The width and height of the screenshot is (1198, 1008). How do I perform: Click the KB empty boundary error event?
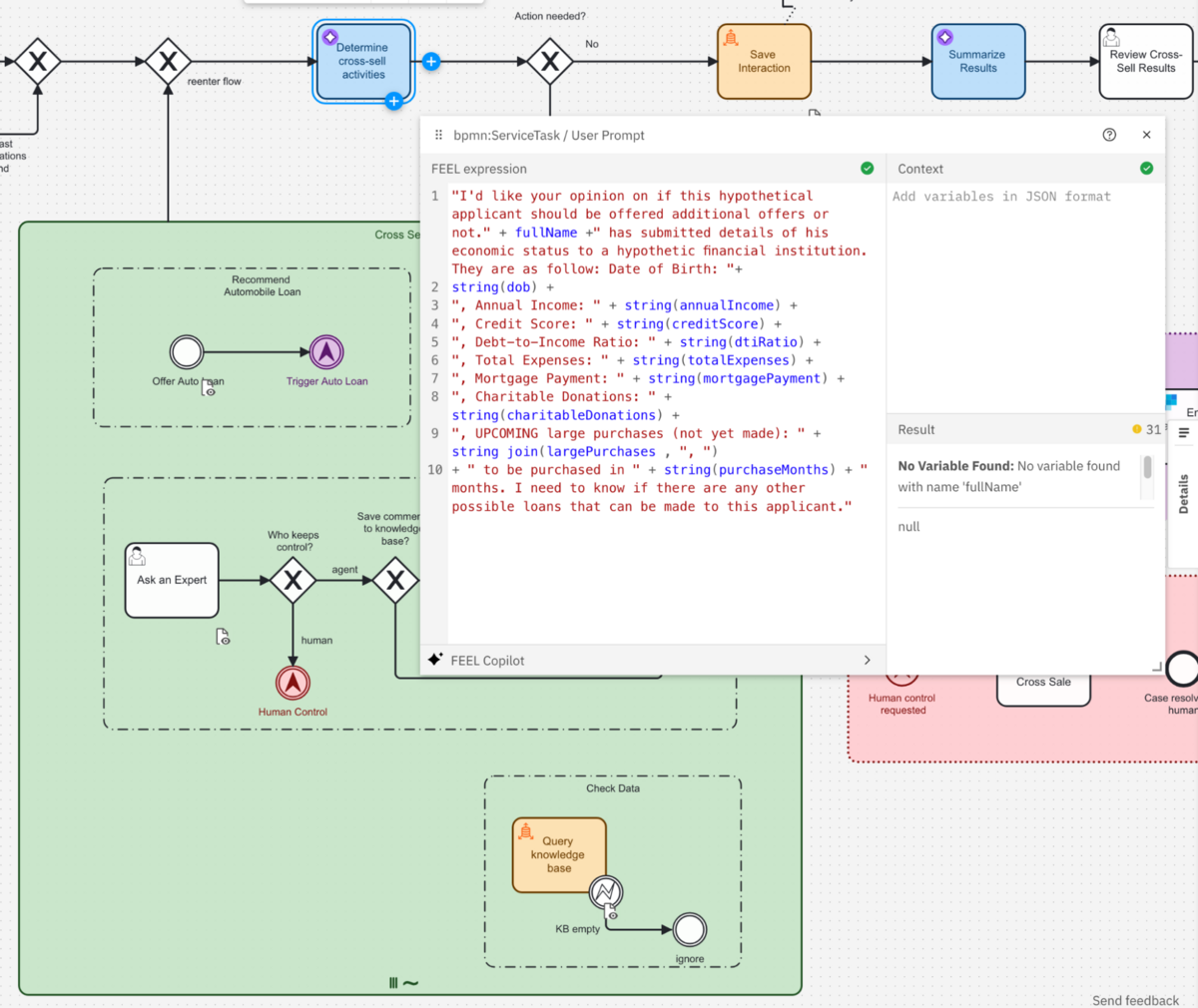pyautogui.click(x=606, y=891)
